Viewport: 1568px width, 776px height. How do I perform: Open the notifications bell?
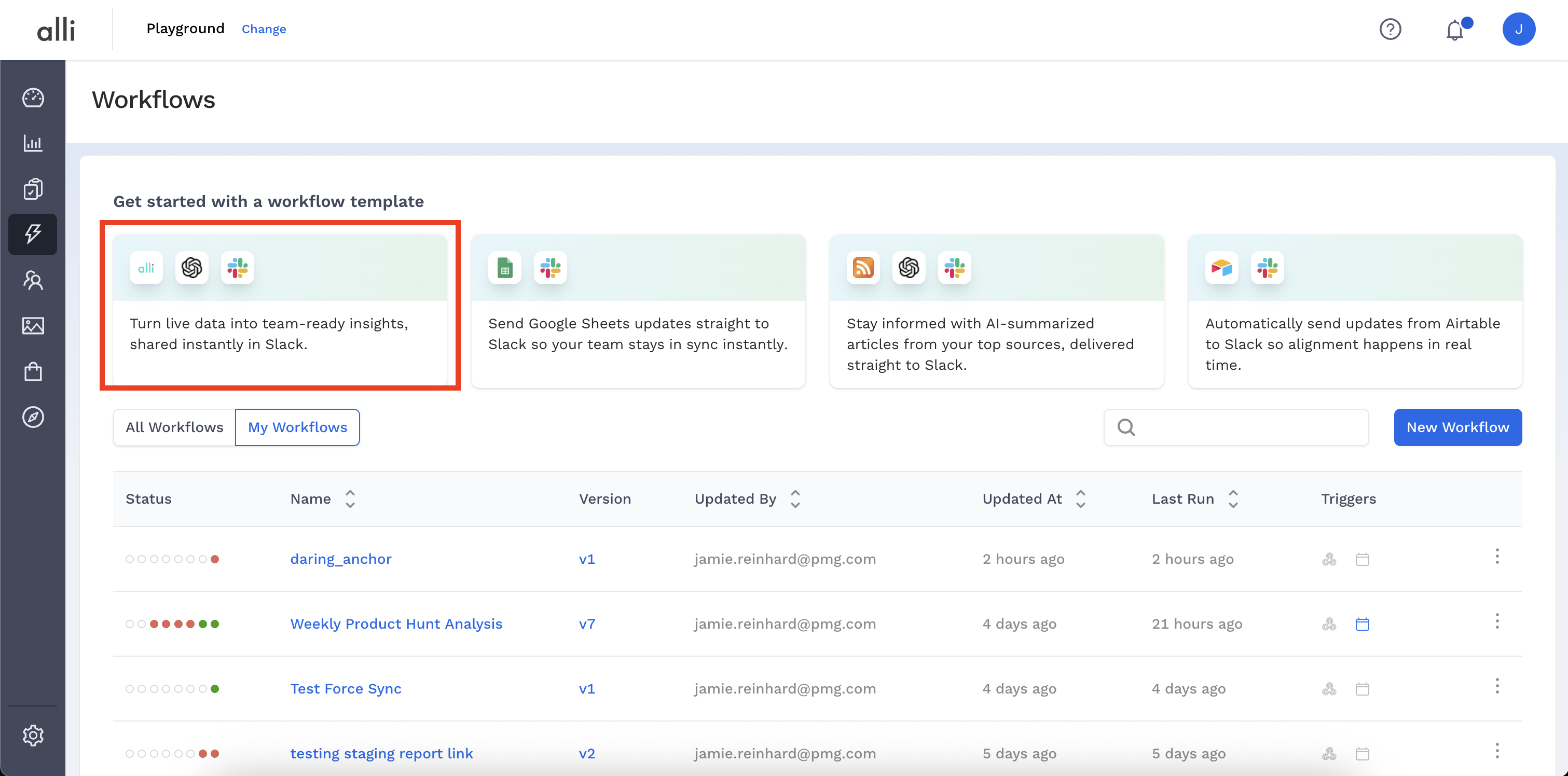1455,29
